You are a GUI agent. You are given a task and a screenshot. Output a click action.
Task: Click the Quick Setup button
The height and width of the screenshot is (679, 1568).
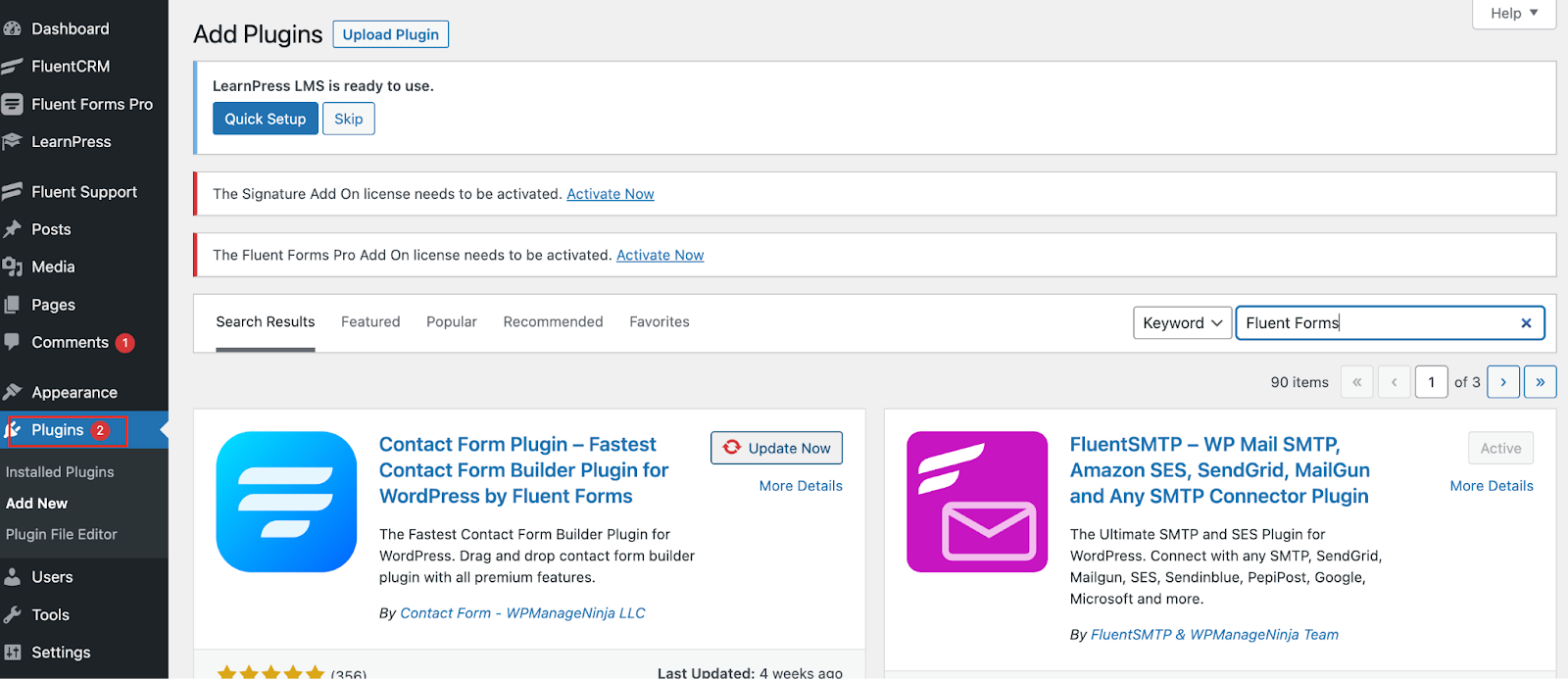pyautogui.click(x=266, y=119)
